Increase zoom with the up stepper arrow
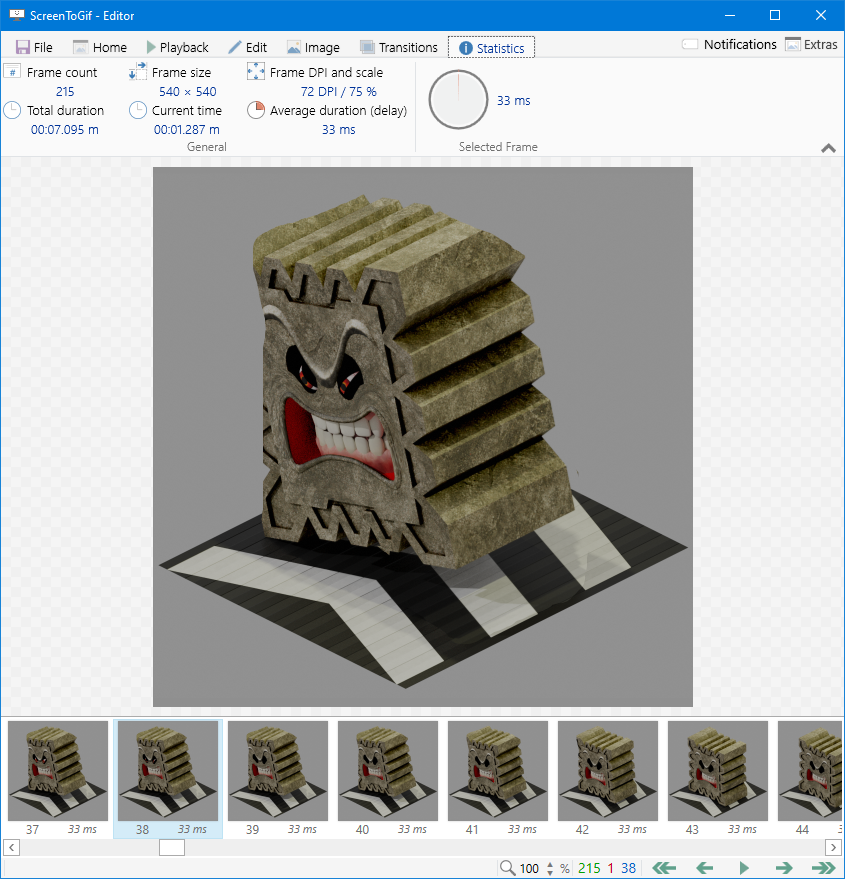 pyautogui.click(x=550, y=864)
